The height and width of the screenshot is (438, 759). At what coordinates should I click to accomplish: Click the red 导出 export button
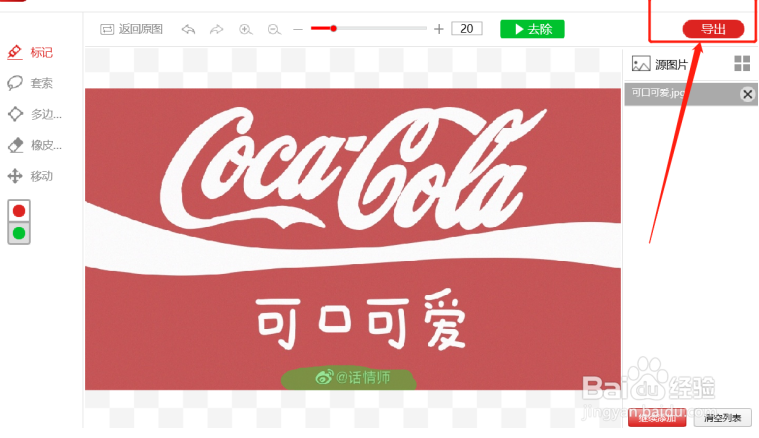pos(713,29)
